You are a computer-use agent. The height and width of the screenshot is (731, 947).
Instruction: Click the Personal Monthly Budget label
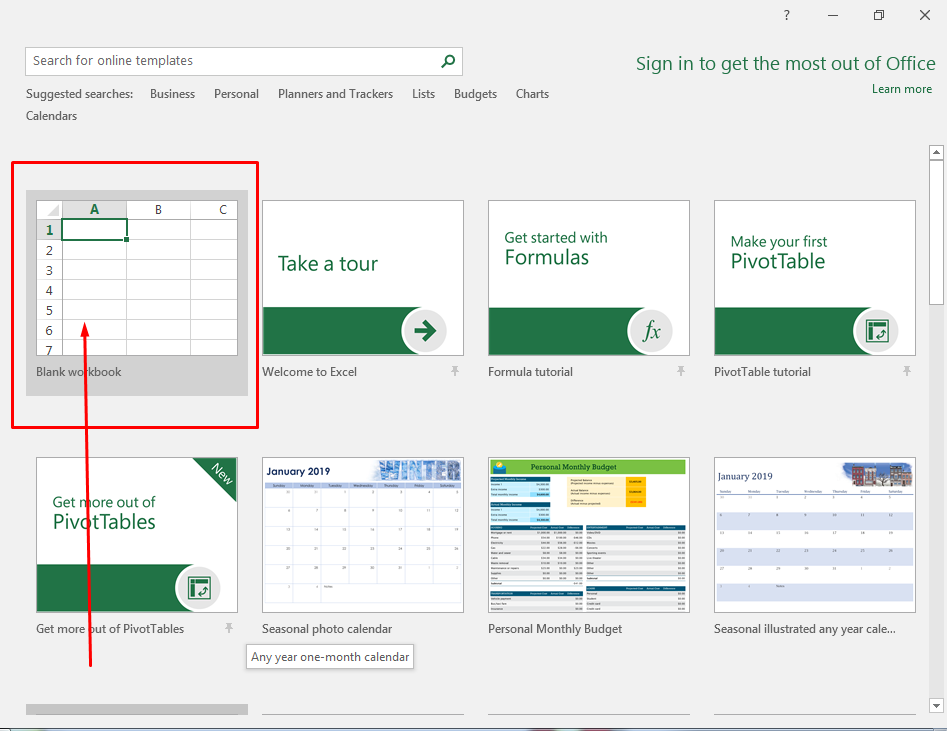tap(554, 628)
